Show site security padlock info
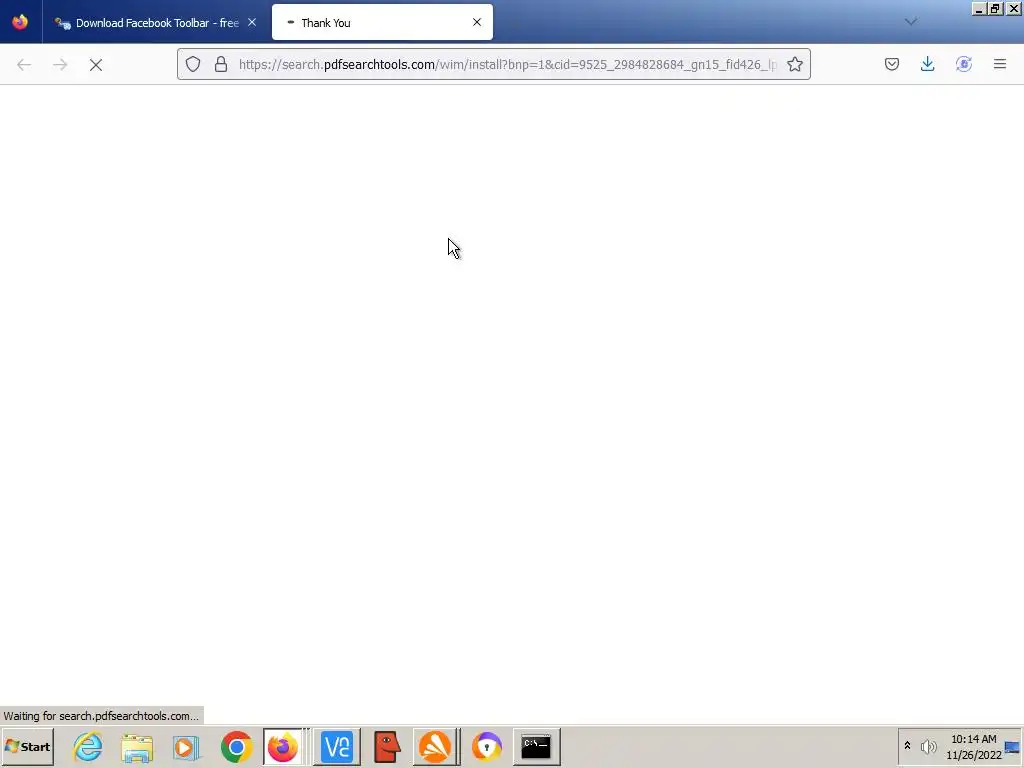 point(221,64)
